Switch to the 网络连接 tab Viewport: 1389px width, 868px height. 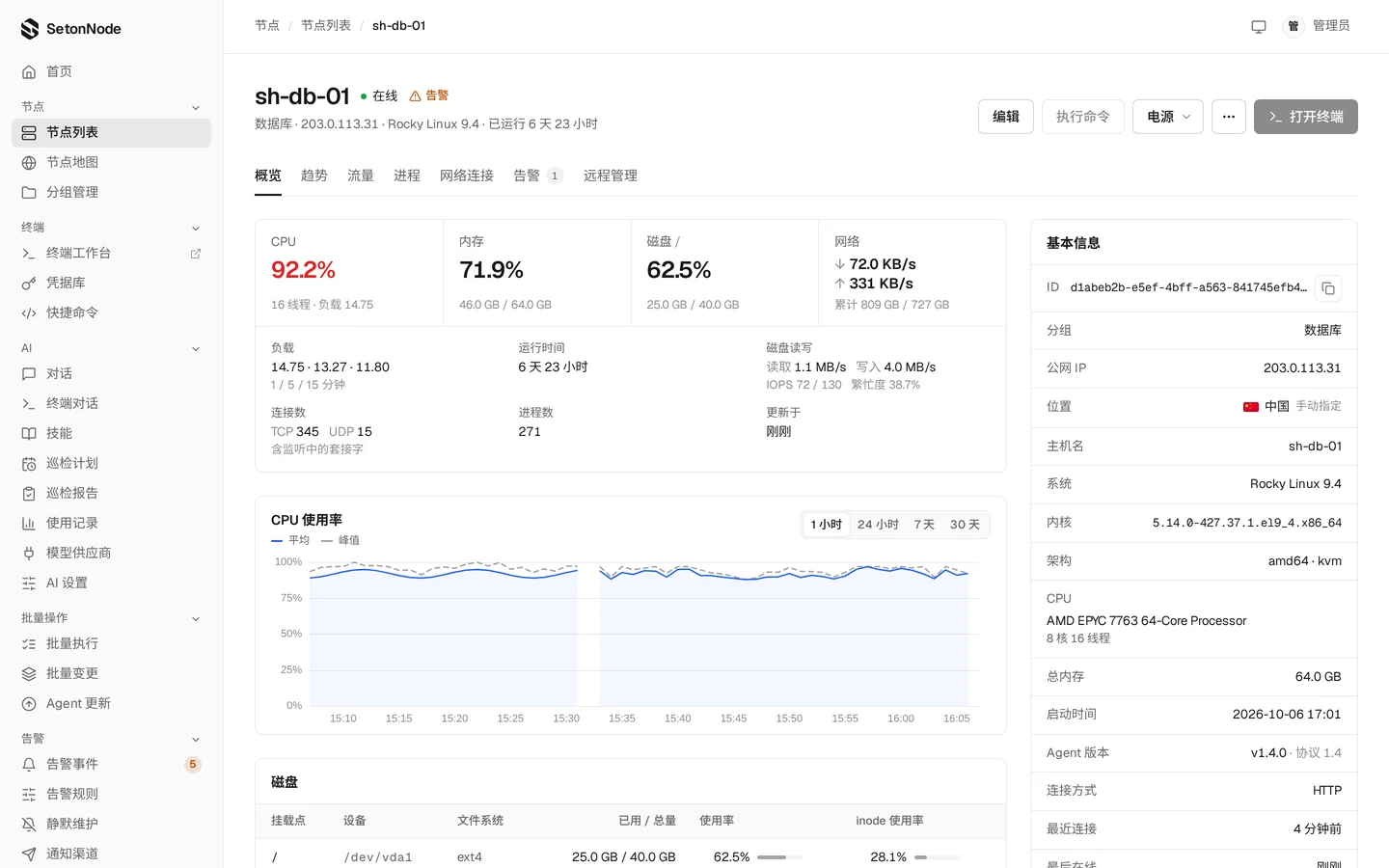[467, 176]
